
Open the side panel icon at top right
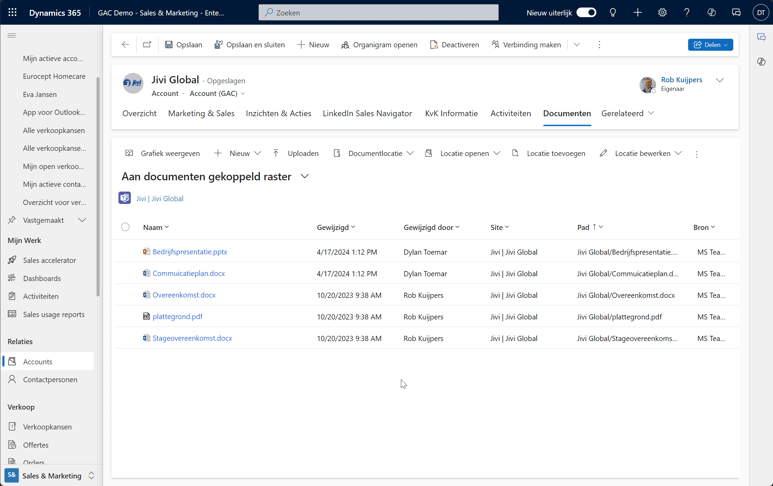(x=761, y=37)
